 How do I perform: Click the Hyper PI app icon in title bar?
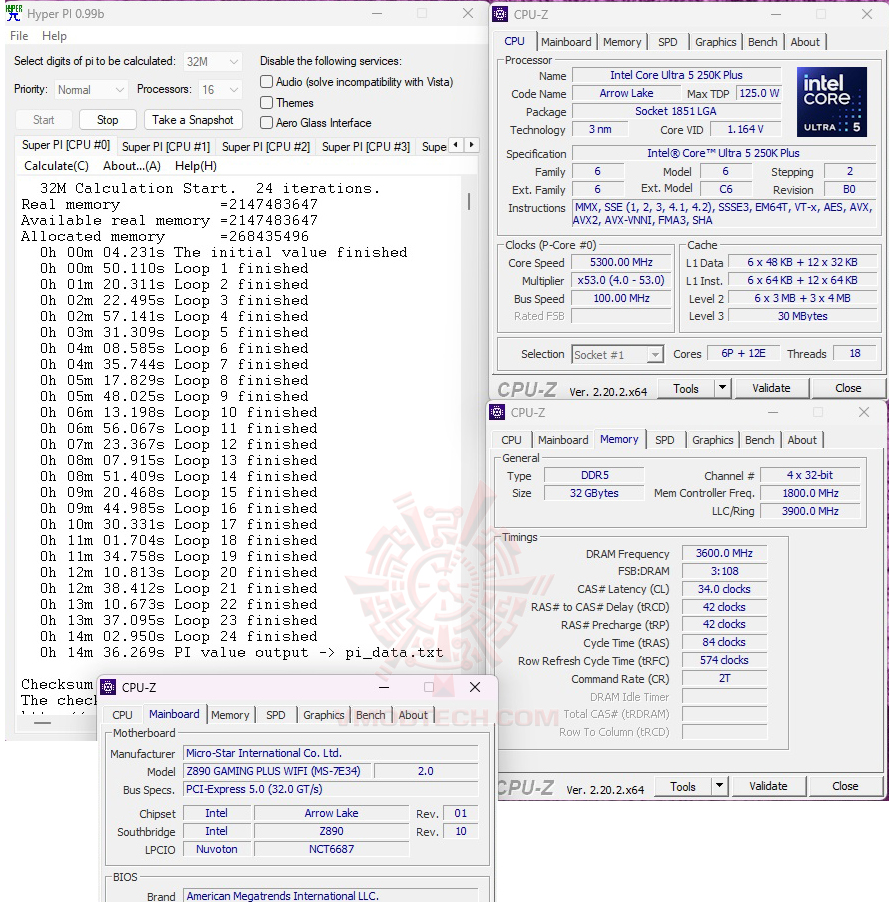(13, 13)
